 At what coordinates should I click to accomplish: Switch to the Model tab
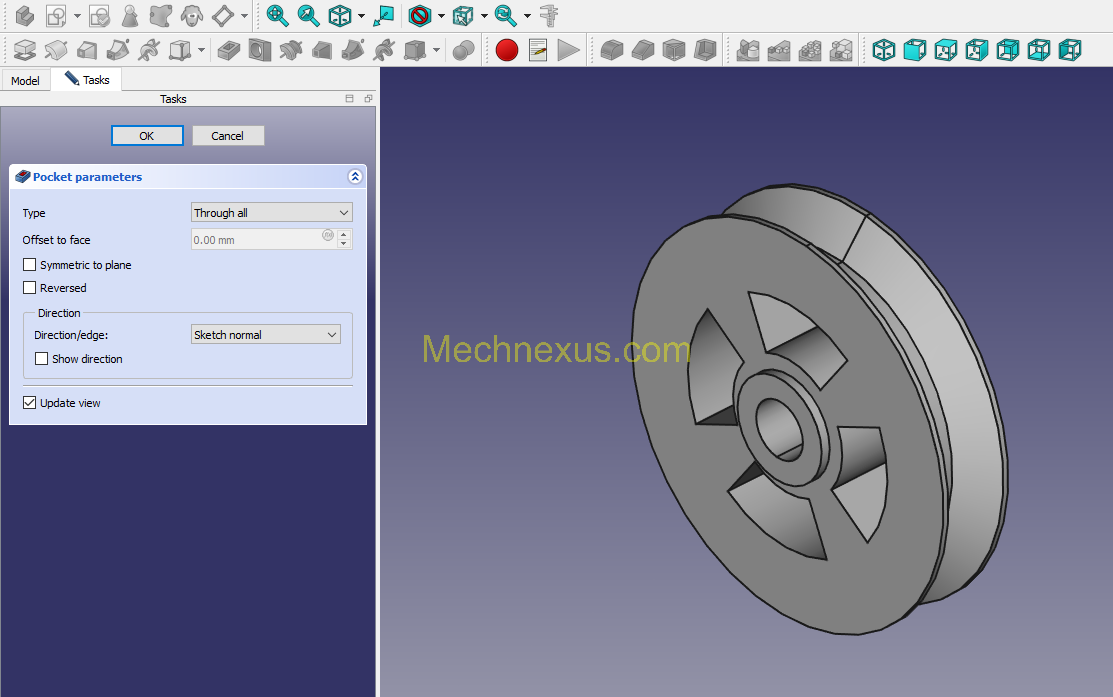pos(26,81)
